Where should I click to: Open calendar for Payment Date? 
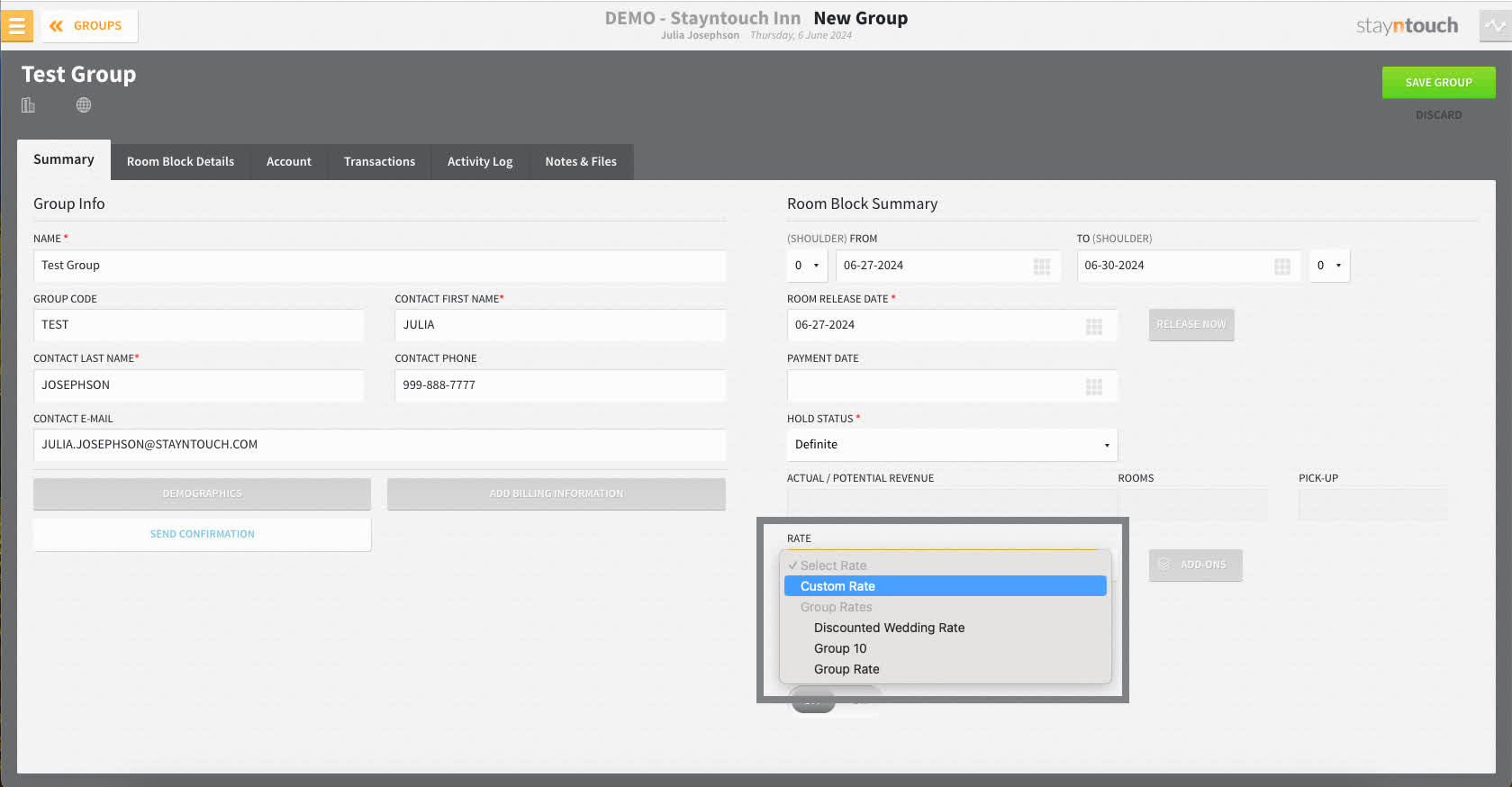click(x=1094, y=386)
